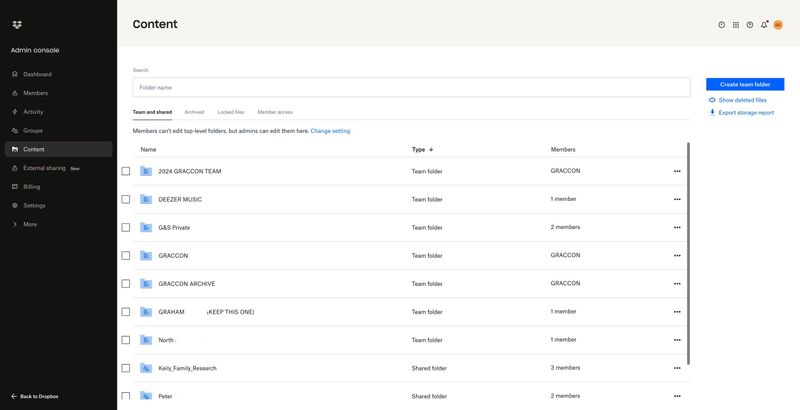This screenshot has height=410, width=800.
Task: Open the notifications bell
Action: [x=764, y=24]
